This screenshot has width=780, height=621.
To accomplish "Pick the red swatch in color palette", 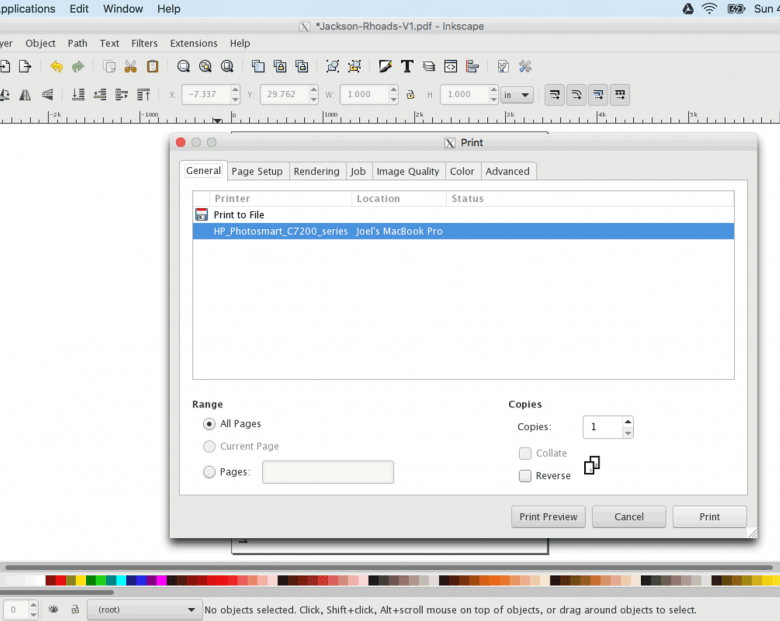I will (61, 580).
